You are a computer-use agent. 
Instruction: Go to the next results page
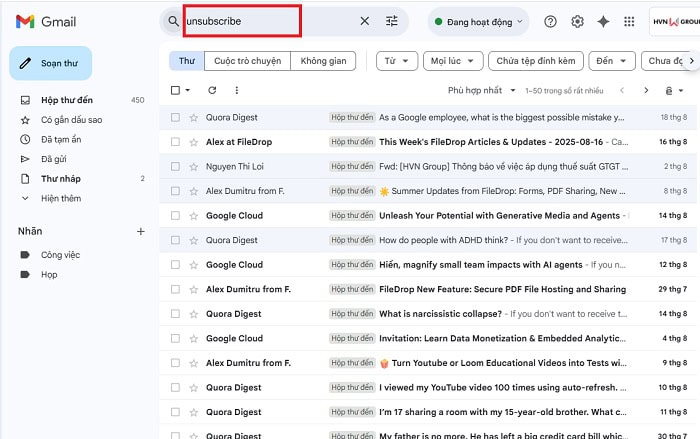[x=646, y=90]
